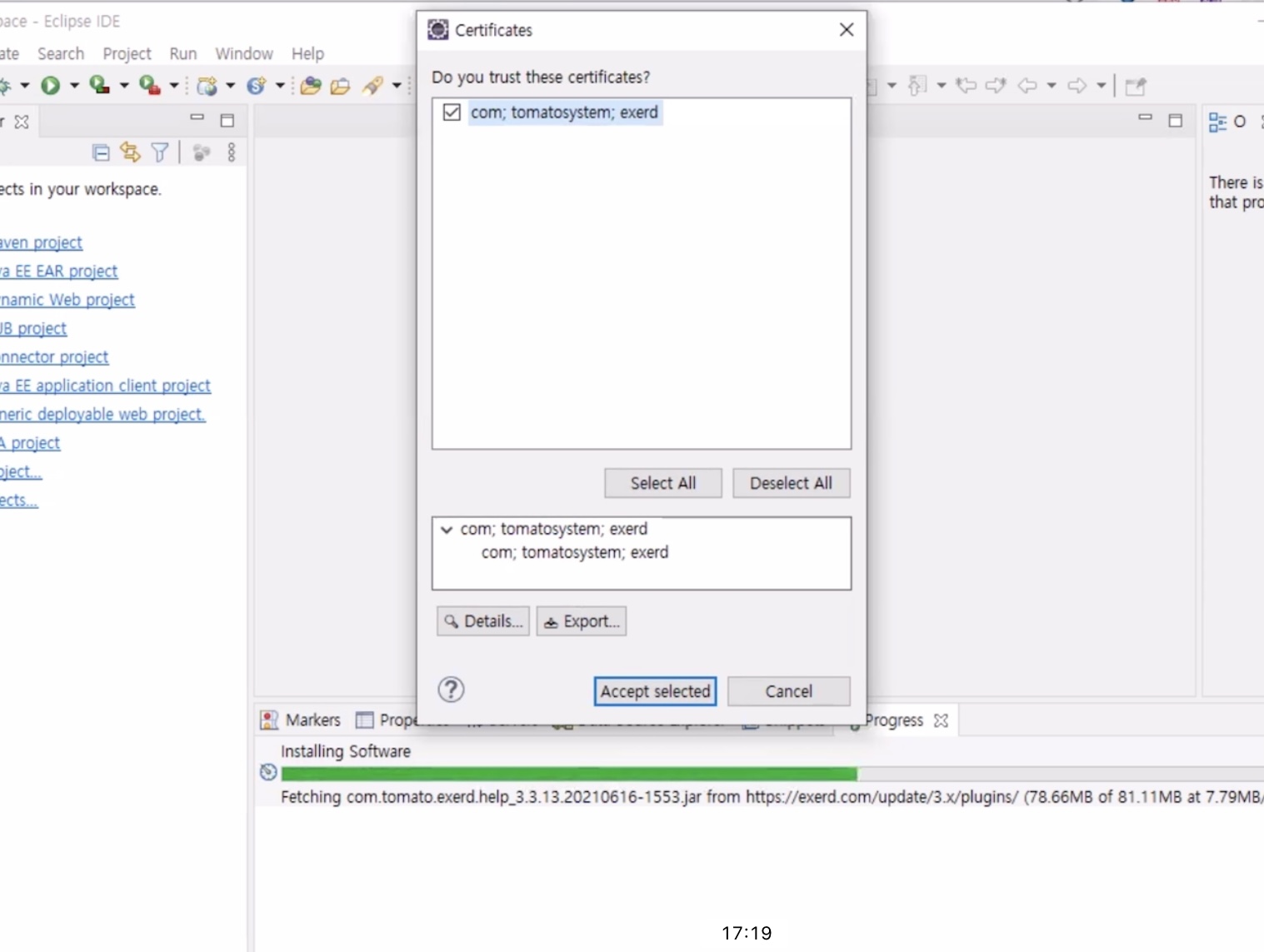Toggle Link with Editor in Project Explorer

pyautogui.click(x=131, y=152)
